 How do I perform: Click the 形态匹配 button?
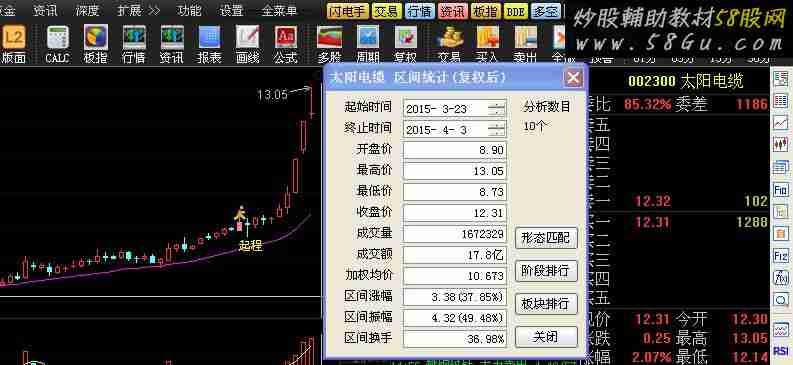[x=546, y=238]
